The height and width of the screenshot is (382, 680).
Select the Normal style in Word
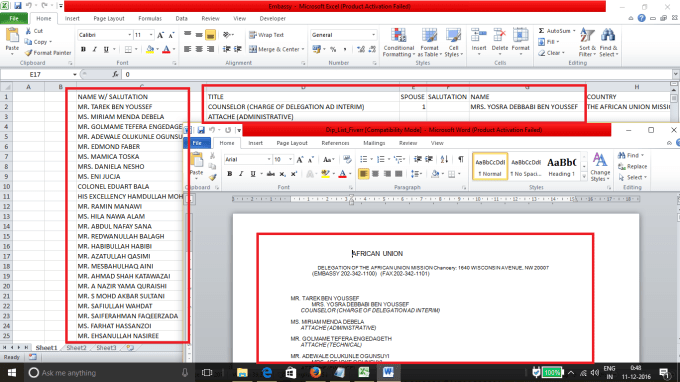[x=490, y=167]
